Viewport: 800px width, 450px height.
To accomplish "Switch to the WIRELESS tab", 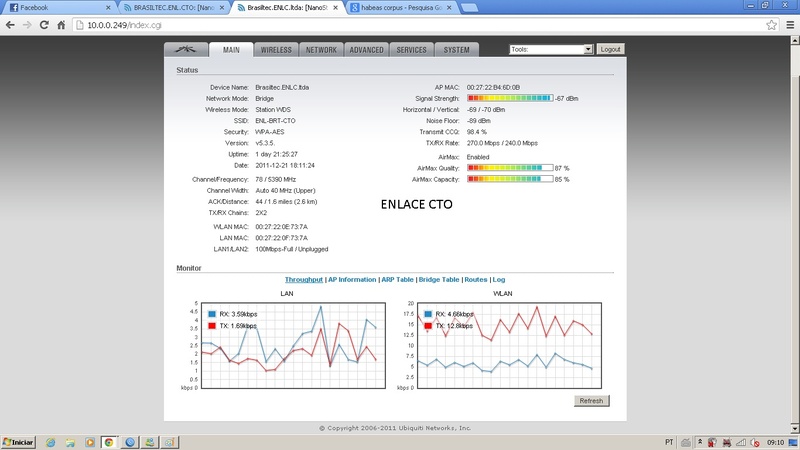I will (276, 49).
